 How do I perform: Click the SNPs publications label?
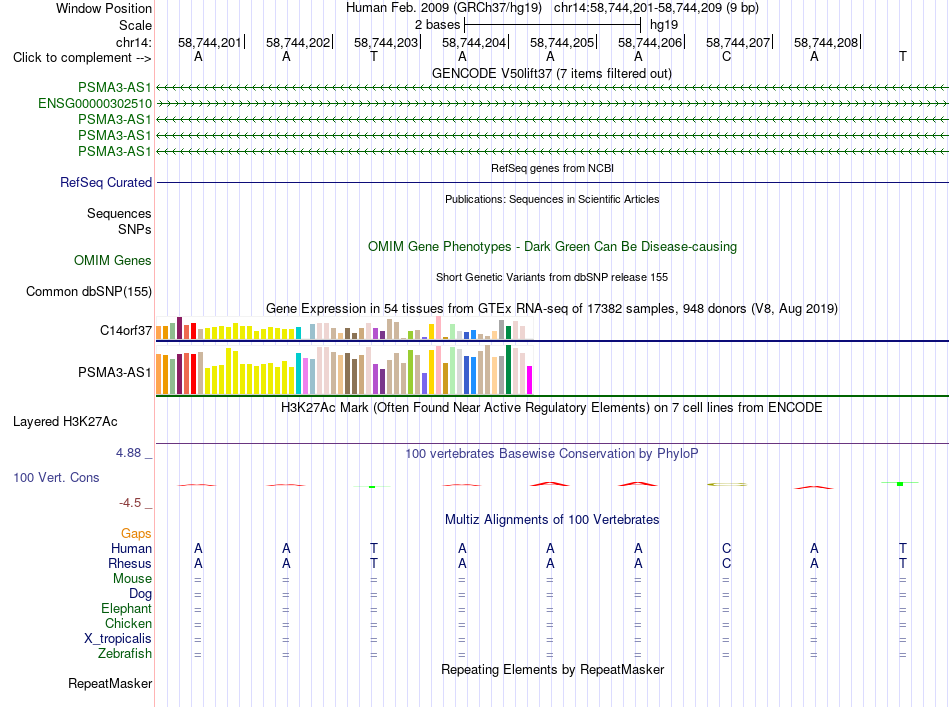135,230
